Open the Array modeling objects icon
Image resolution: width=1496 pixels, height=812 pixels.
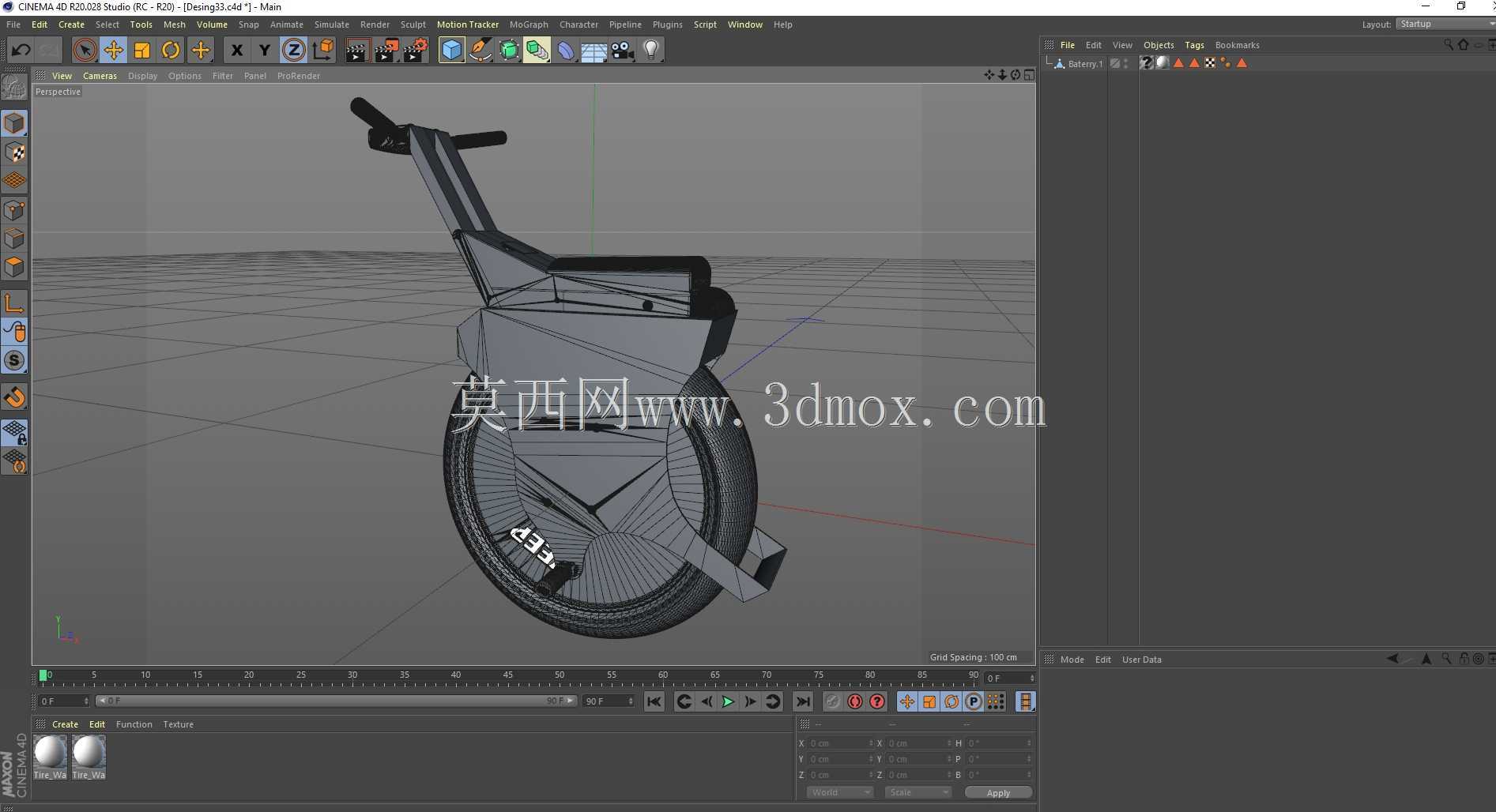coord(537,51)
